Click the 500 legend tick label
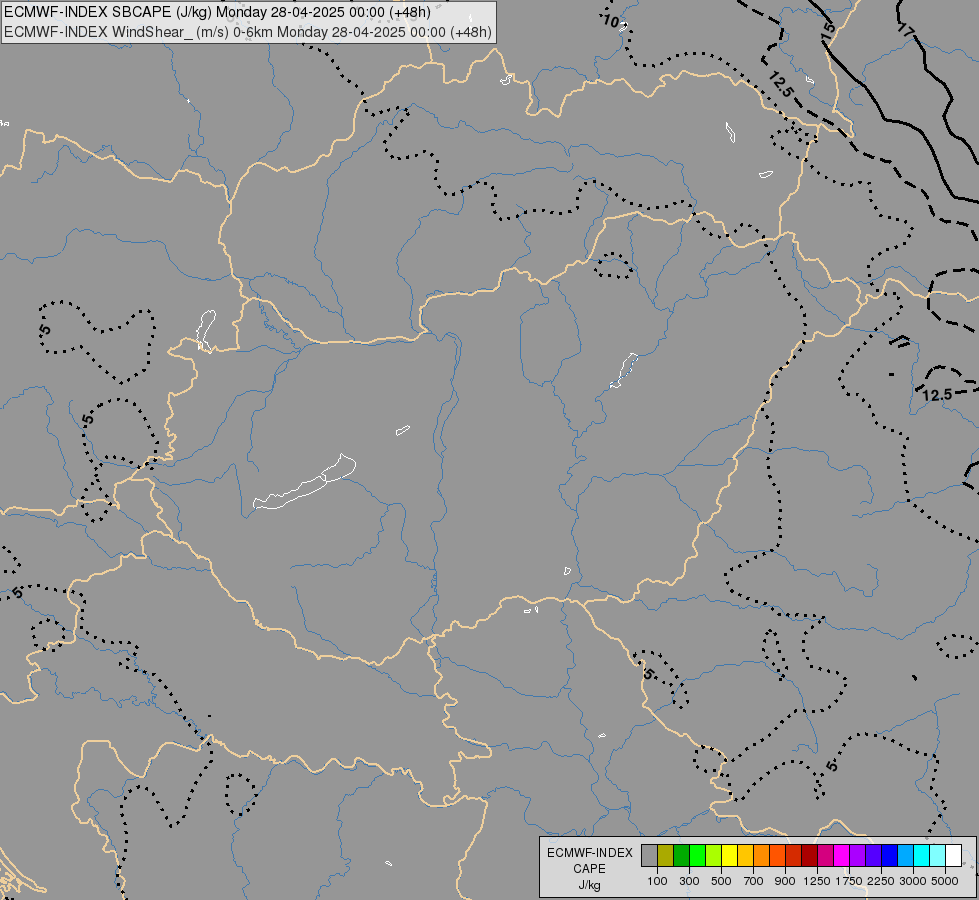This screenshot has width=979, height=900. coord(721,881)
